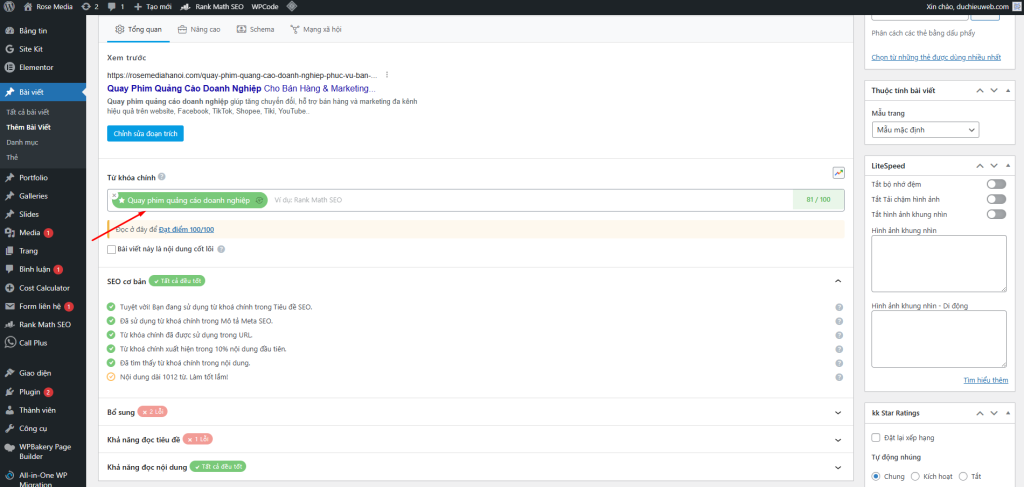Open Rank Math SEO sidebar item
This screenshot has height=487, width=1024.
44,324
